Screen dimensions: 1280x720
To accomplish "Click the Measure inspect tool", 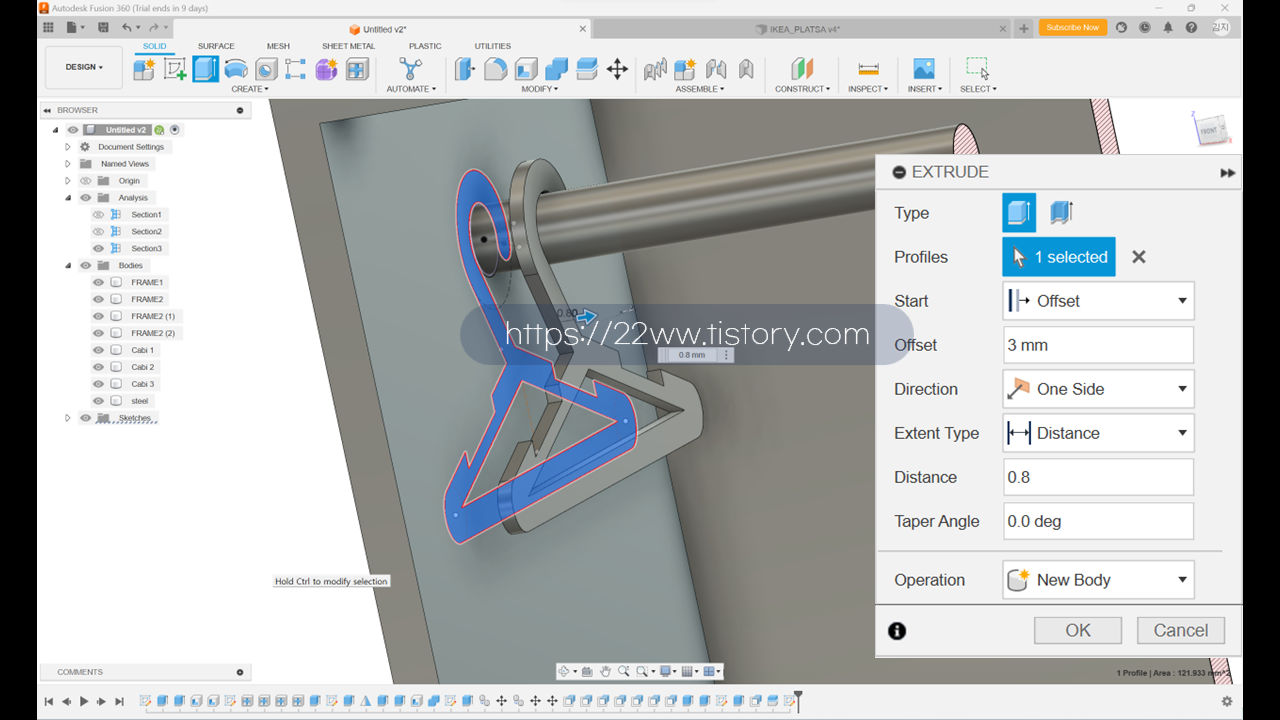I will point(868,69).
